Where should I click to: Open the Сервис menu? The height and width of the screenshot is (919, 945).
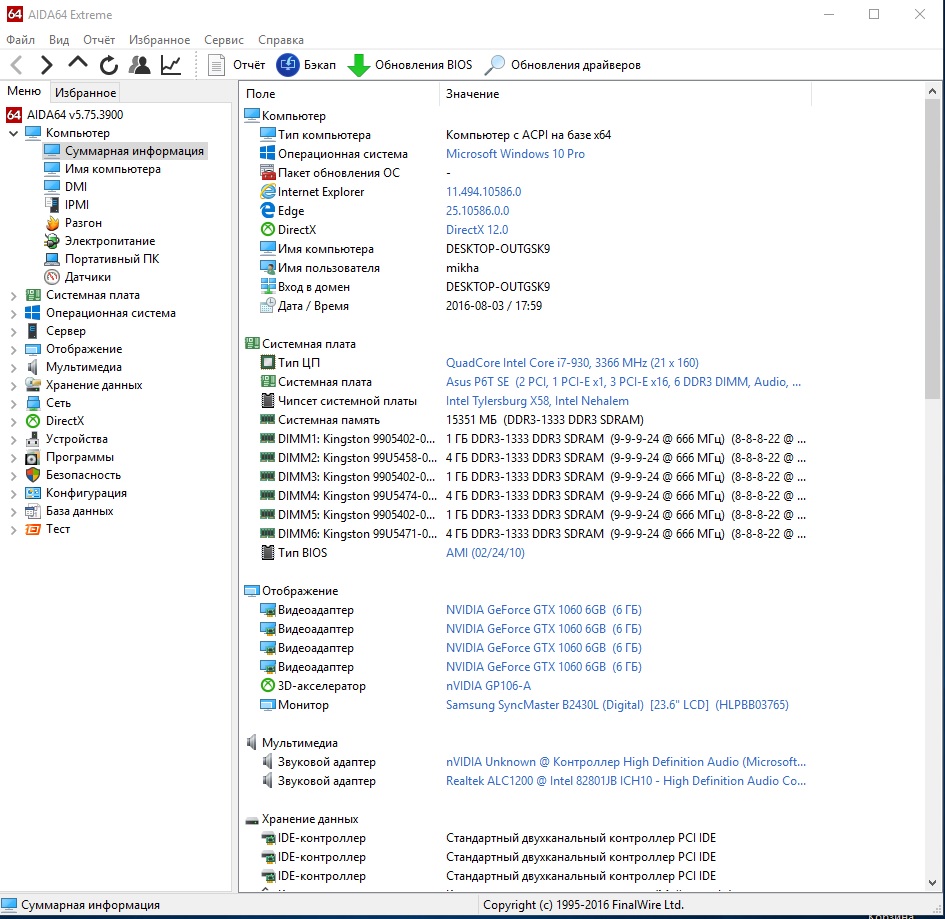coord(224,40)
